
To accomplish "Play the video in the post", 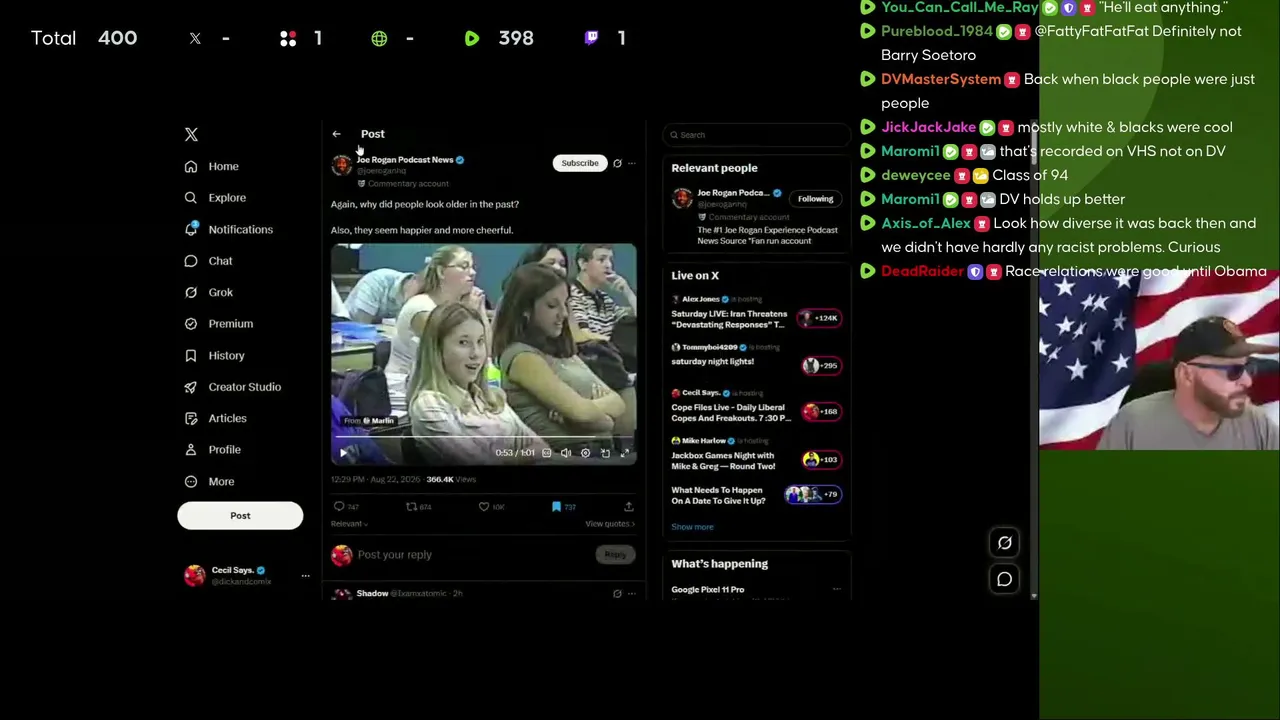I will [x=343, y=453].
